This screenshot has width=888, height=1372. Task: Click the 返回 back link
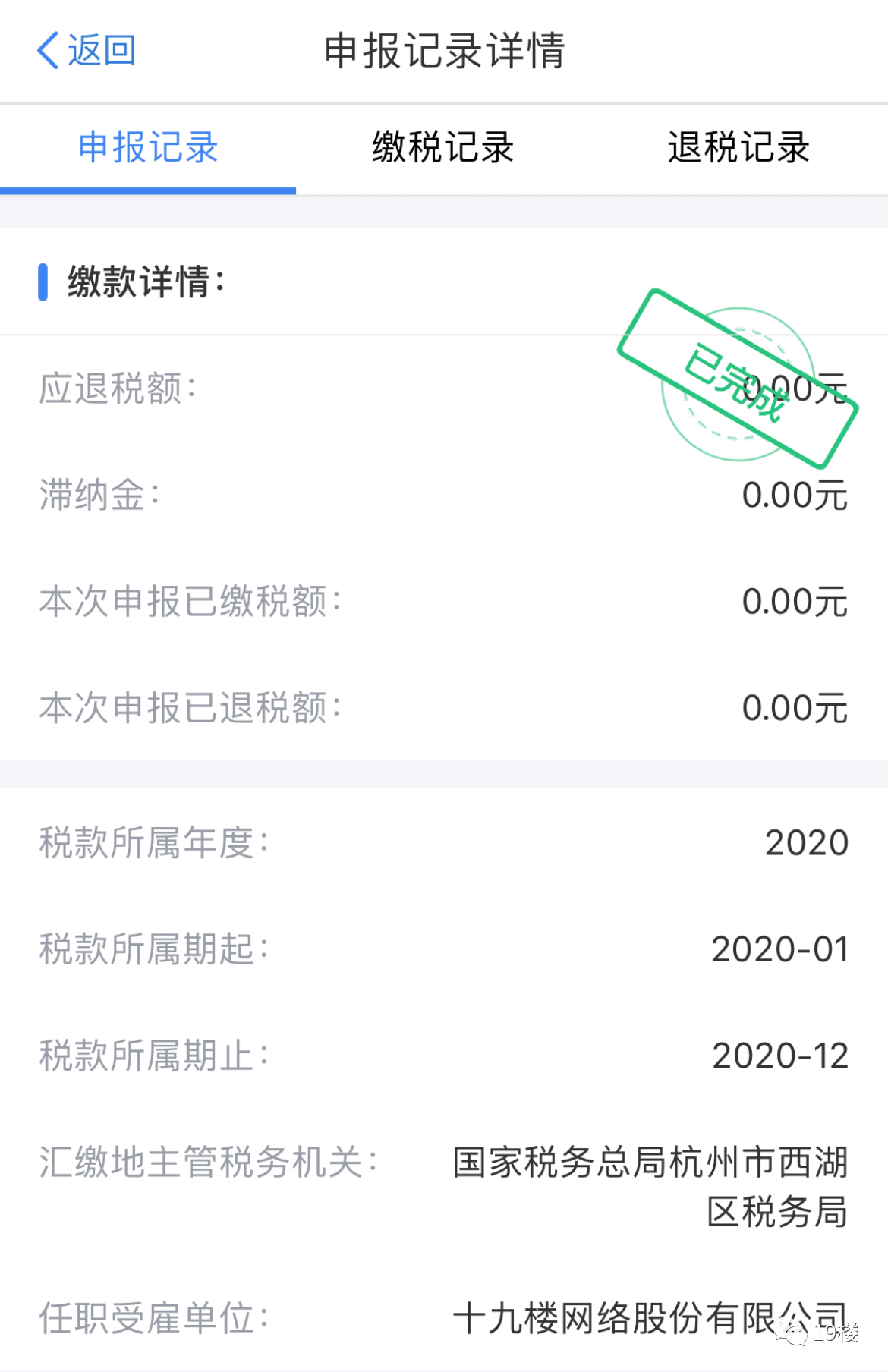pos(102,51)
